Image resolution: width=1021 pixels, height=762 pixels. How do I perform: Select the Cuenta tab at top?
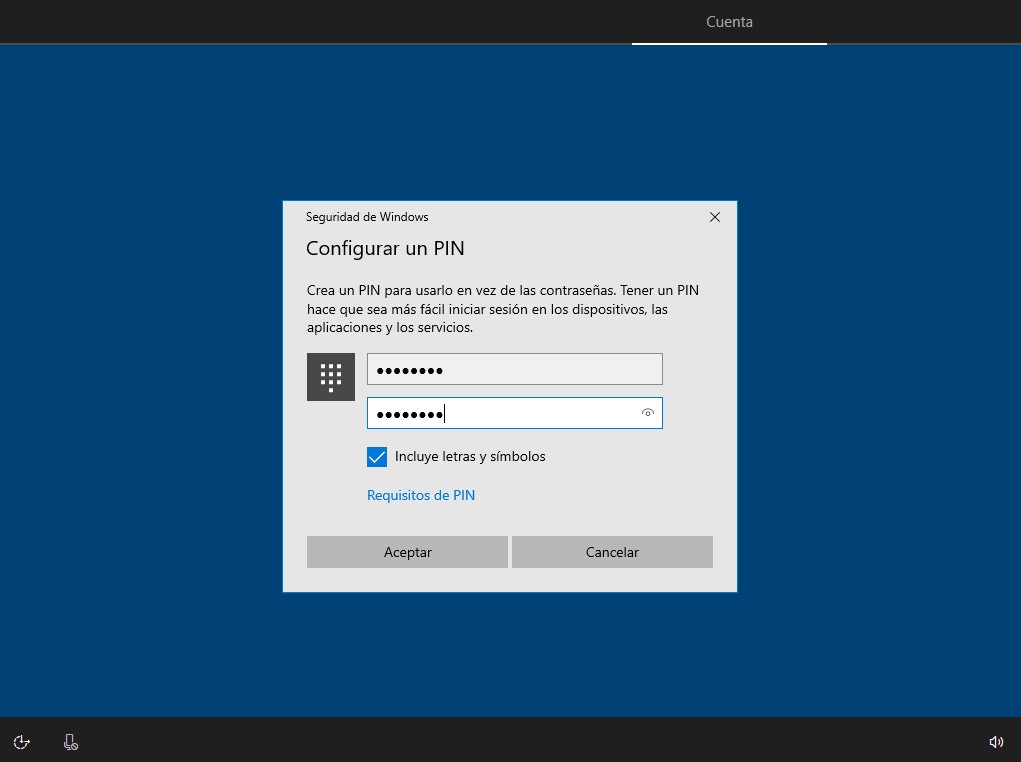(729, 21)
